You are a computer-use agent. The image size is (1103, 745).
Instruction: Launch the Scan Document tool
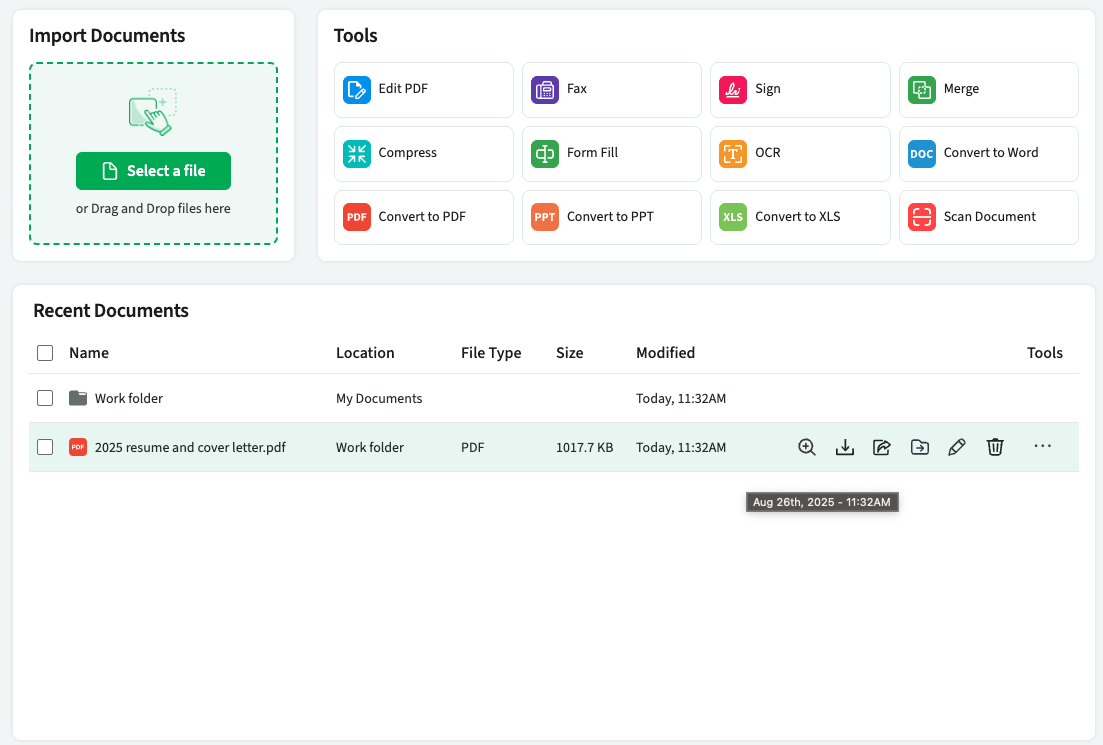click(x=988, y=217)
